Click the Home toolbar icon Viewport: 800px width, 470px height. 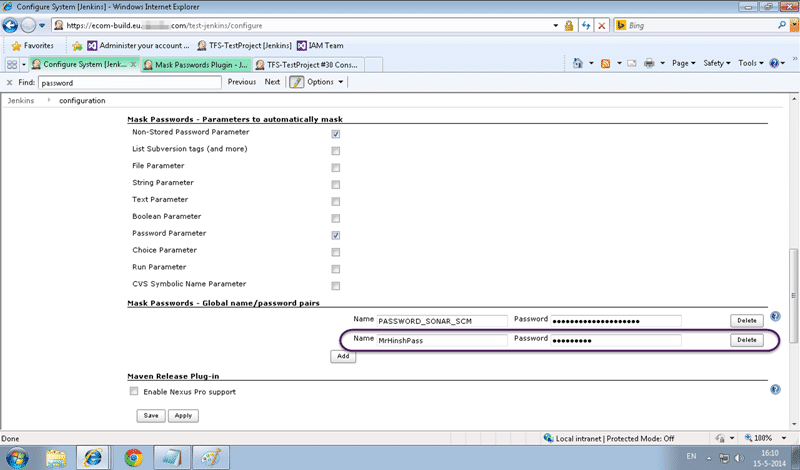click(578, 63)
